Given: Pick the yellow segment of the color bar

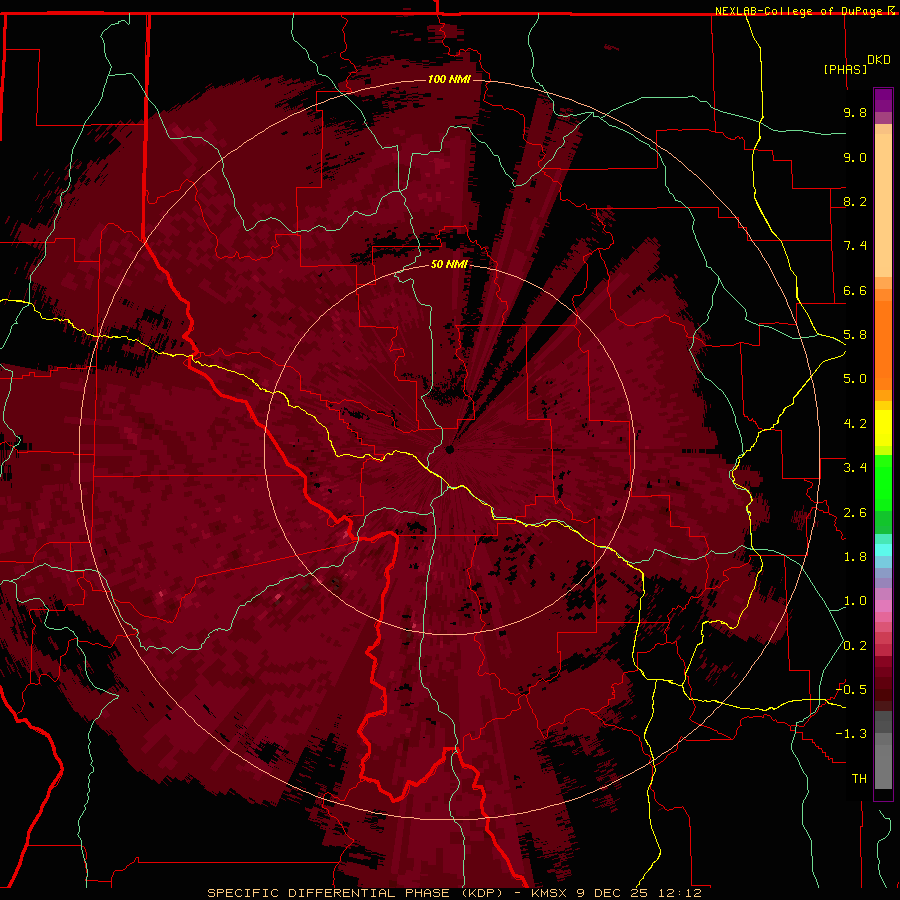Looking at the screenshot, I should pyautogui.click(x=883, y=428).
